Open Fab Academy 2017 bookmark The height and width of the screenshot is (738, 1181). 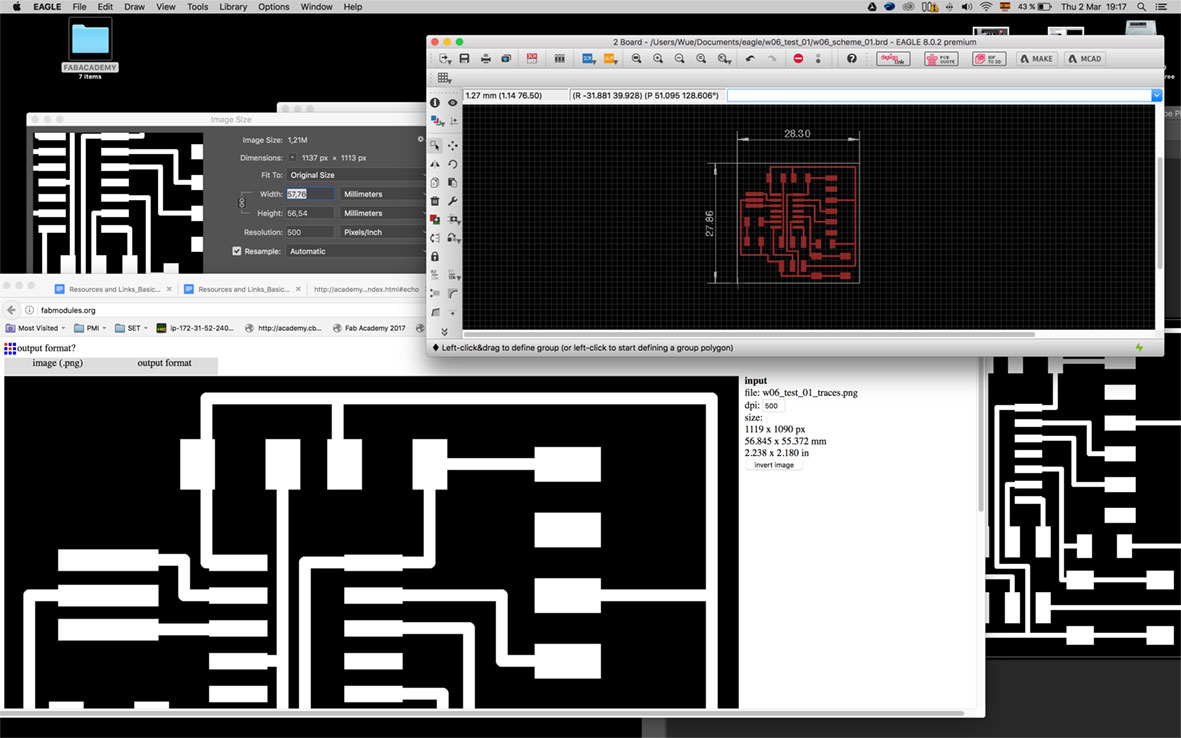coord(369,328)
